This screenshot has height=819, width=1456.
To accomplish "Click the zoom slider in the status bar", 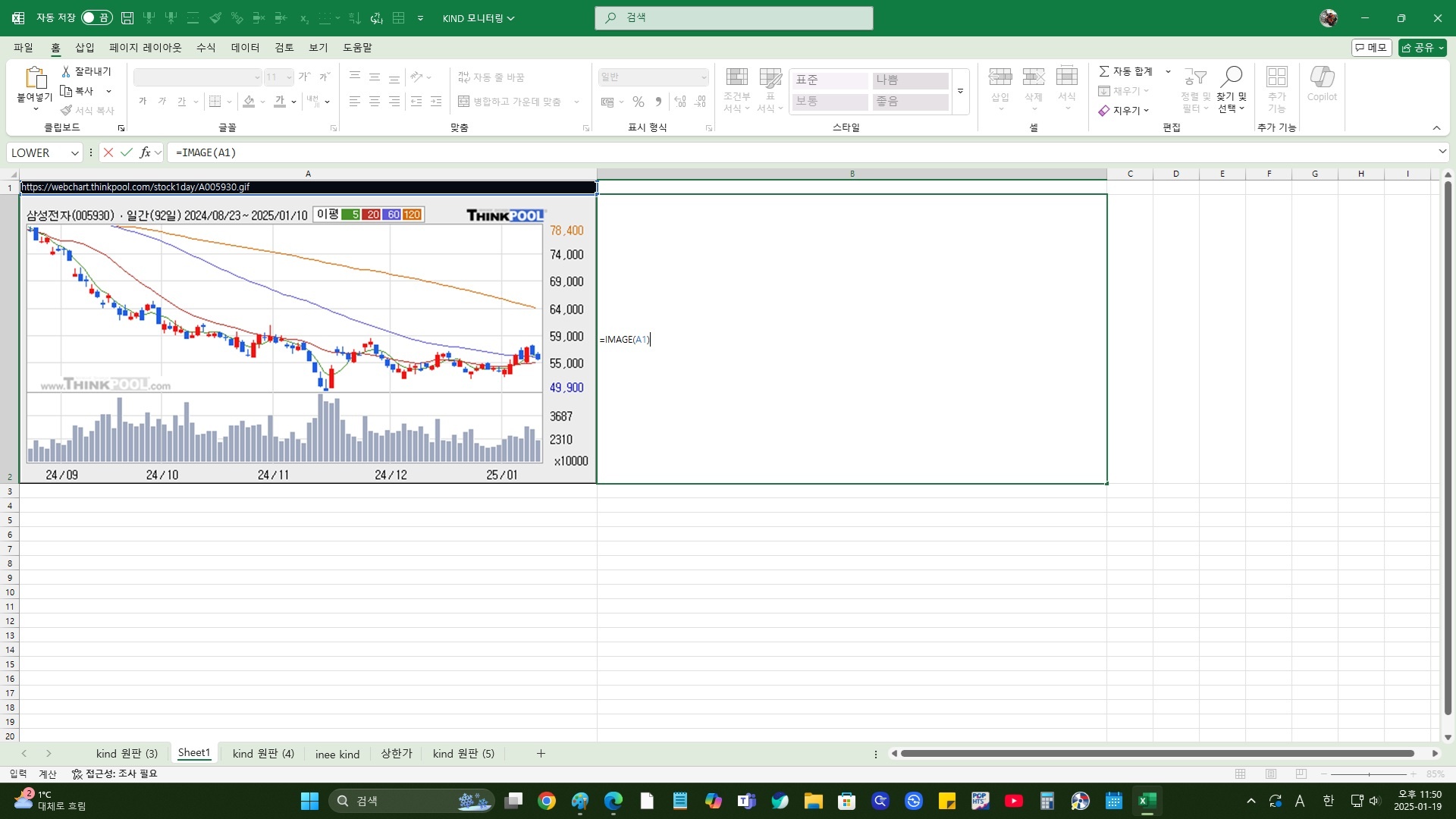I will tap(1369, 774).
